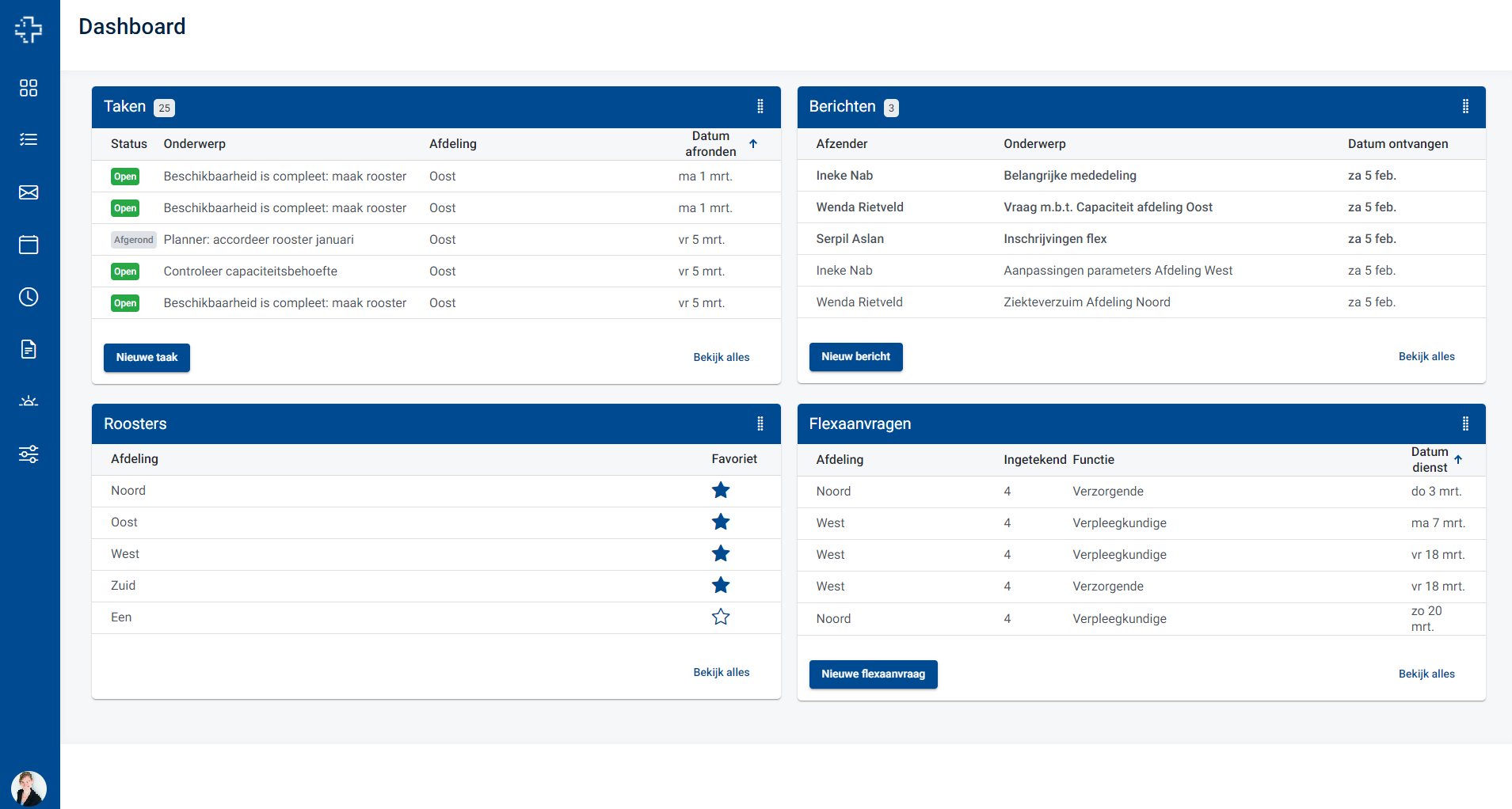Click the Status column header in Taken
The width and height of the screenshot is (1512, 809).
point(129,144)
